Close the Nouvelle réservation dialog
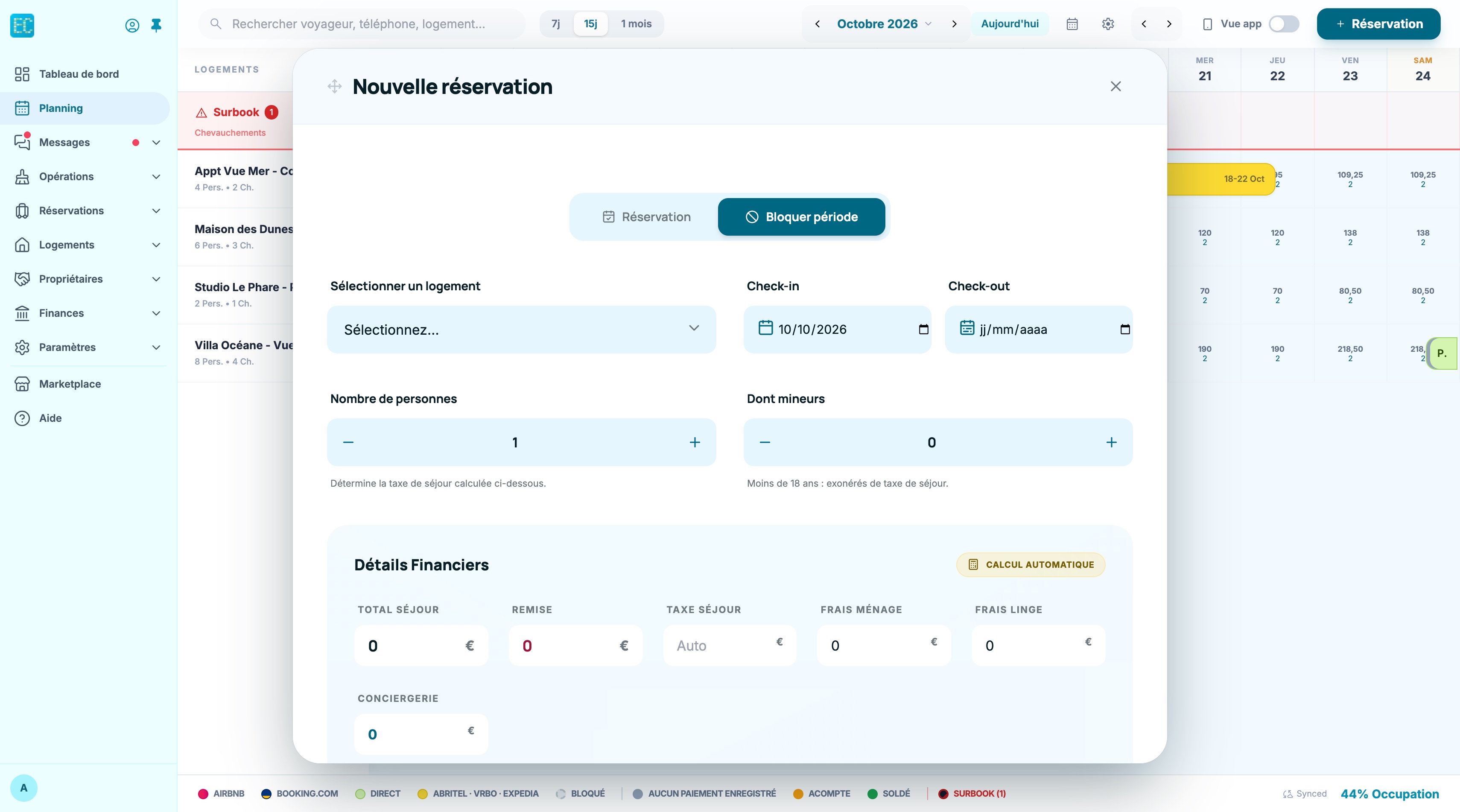Screen dimensions: 1460x812 coord(1115,86)
